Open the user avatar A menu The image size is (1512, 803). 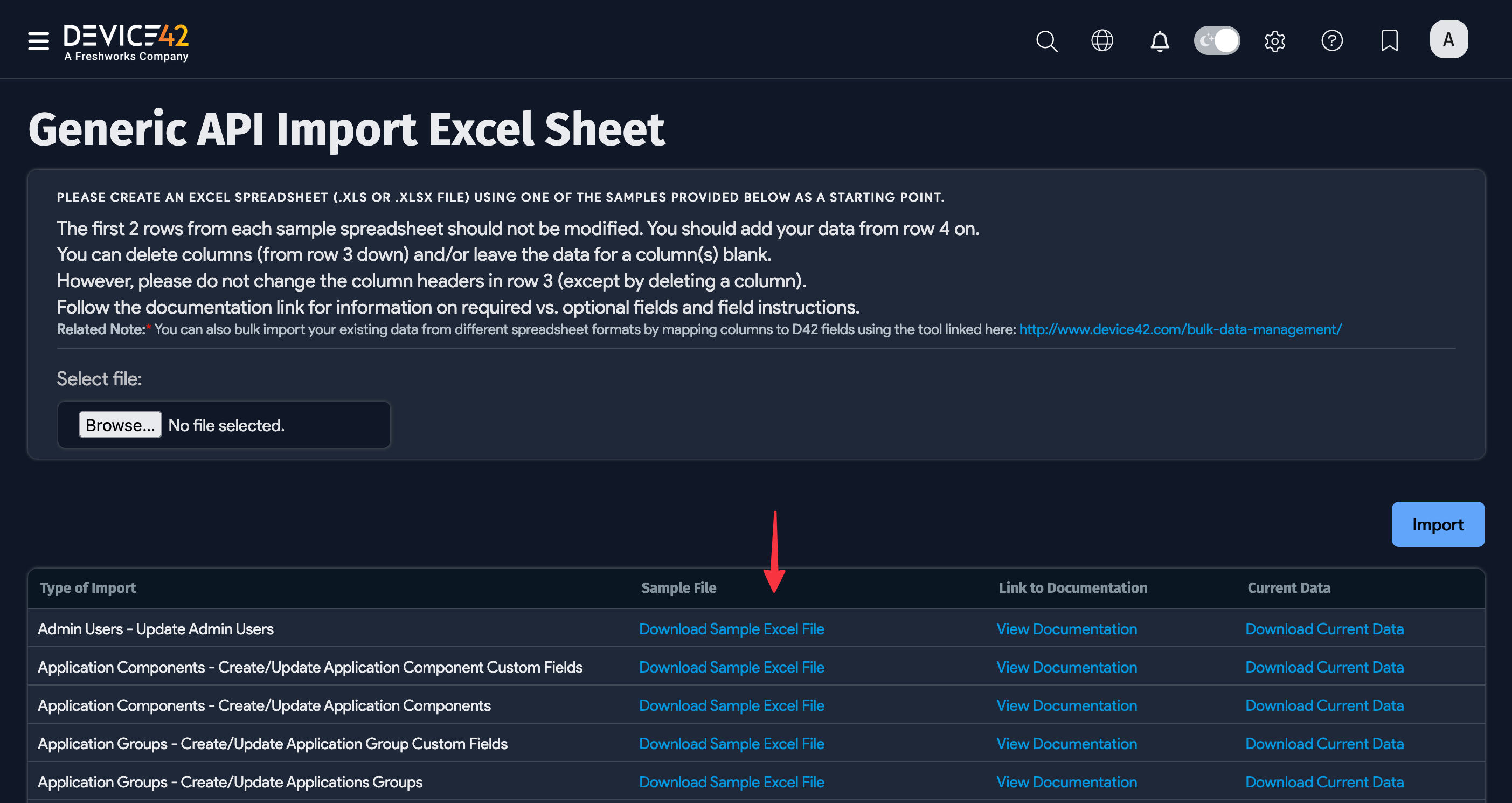click(1448, 40)
